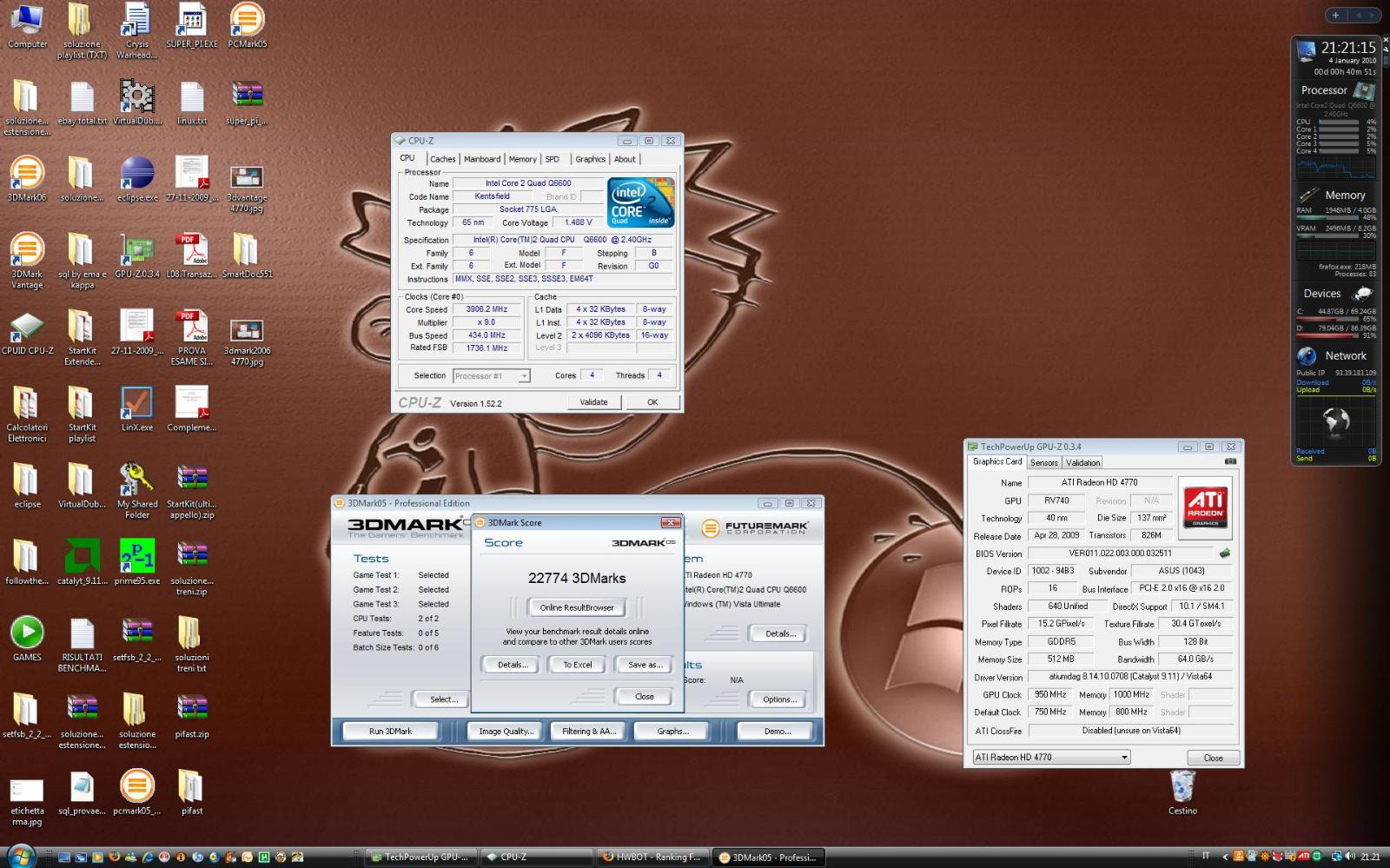
Task: Select My Shared Folder icon
Action: (x=137, y=491)
